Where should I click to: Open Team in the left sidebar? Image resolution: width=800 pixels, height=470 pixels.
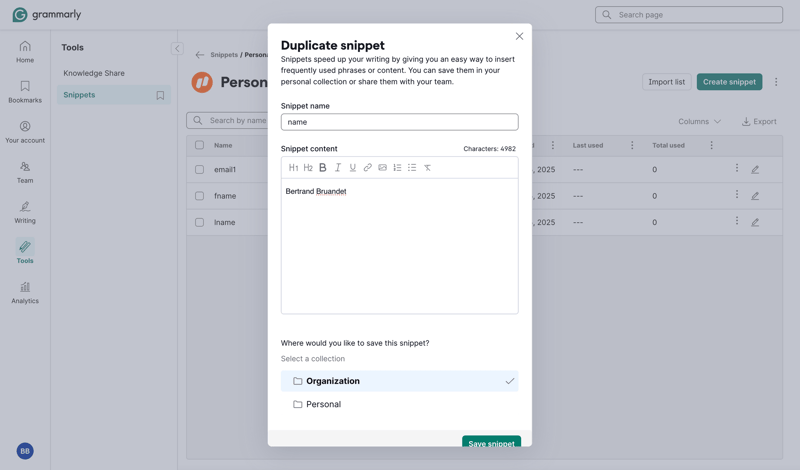[x=25, y=172]
